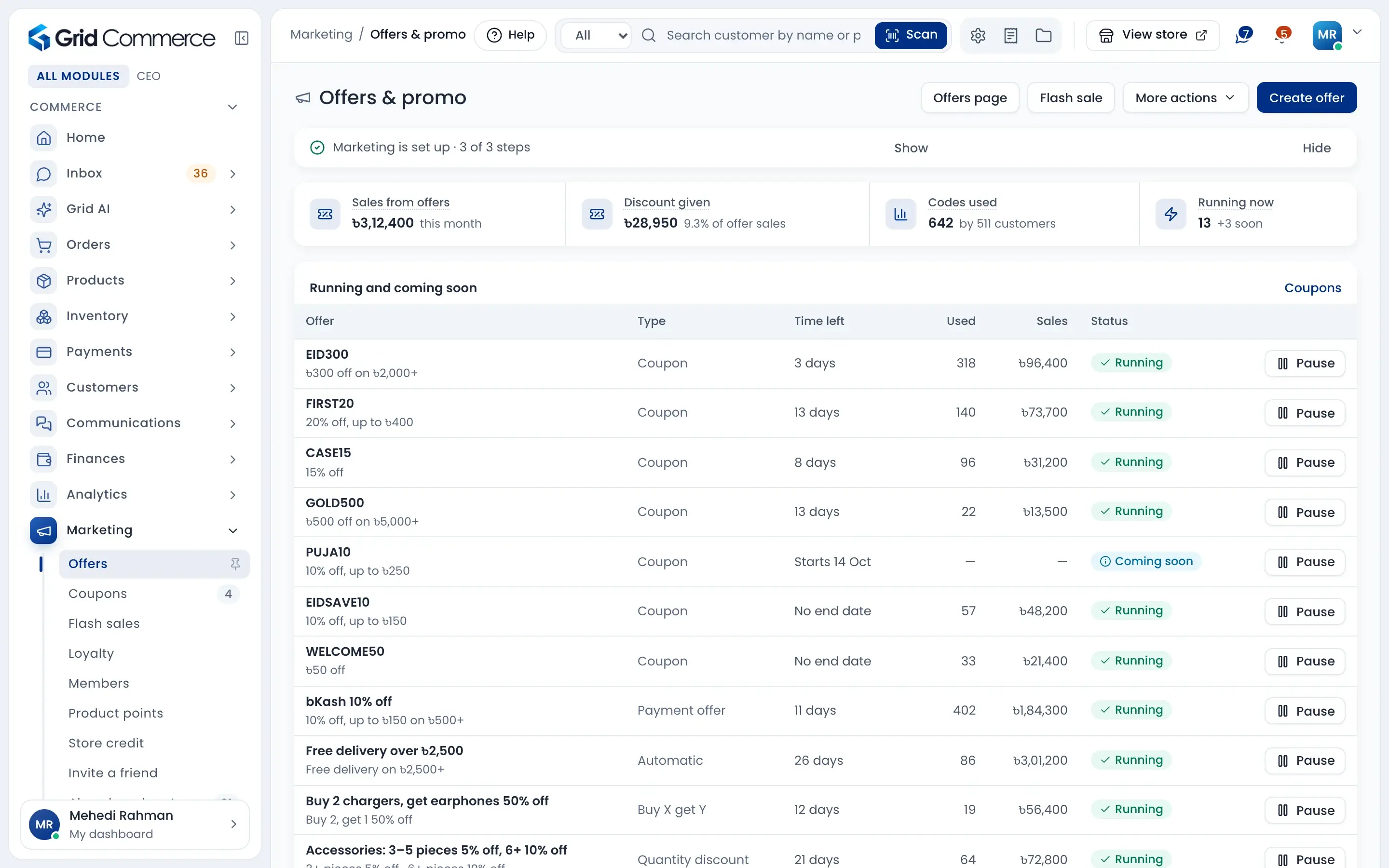Pause the bKash 10% off offer
This screenshot has width=1389, height=868.
[1305, 711]
